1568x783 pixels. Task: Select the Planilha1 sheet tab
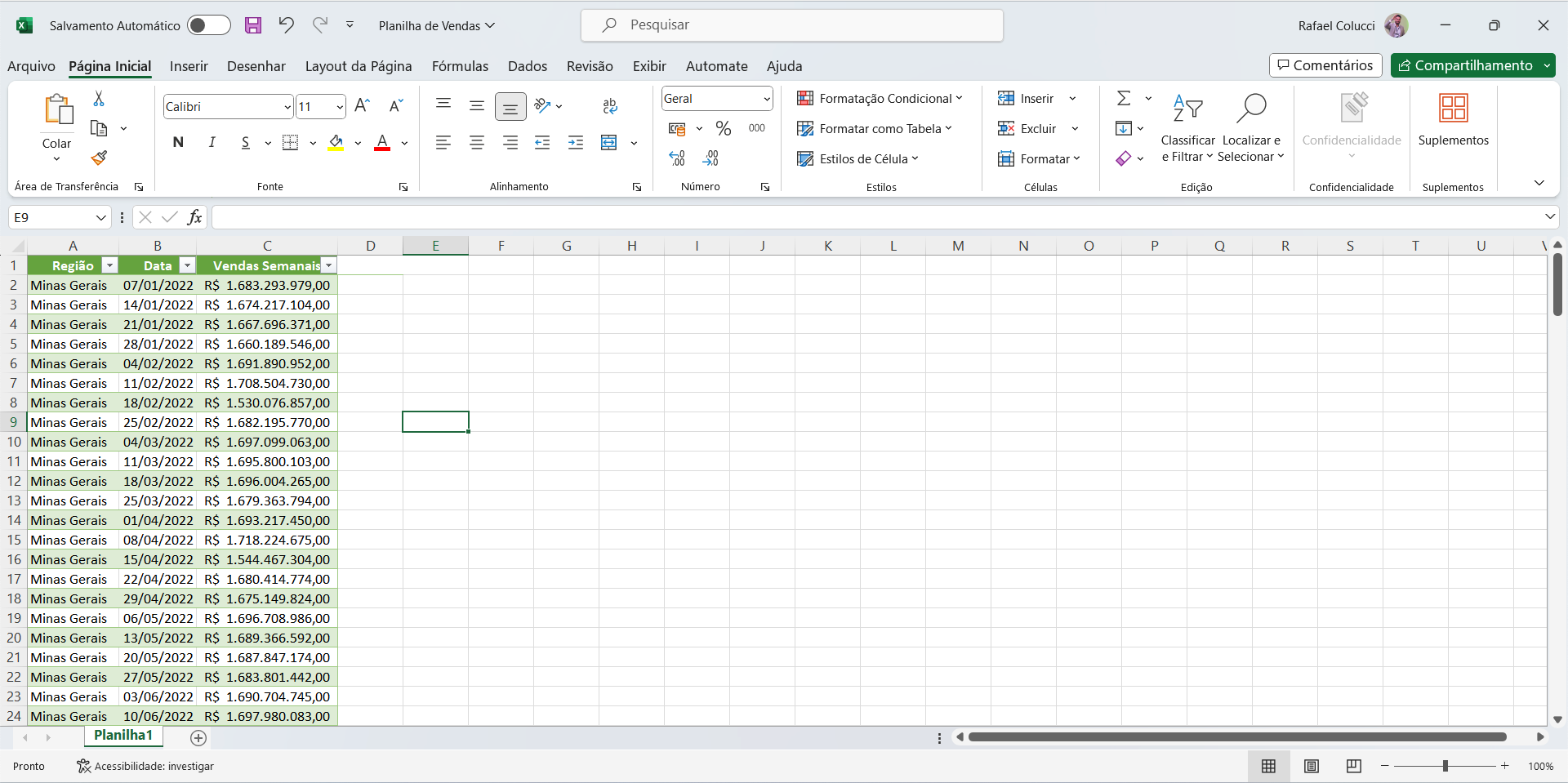point(123,736)
